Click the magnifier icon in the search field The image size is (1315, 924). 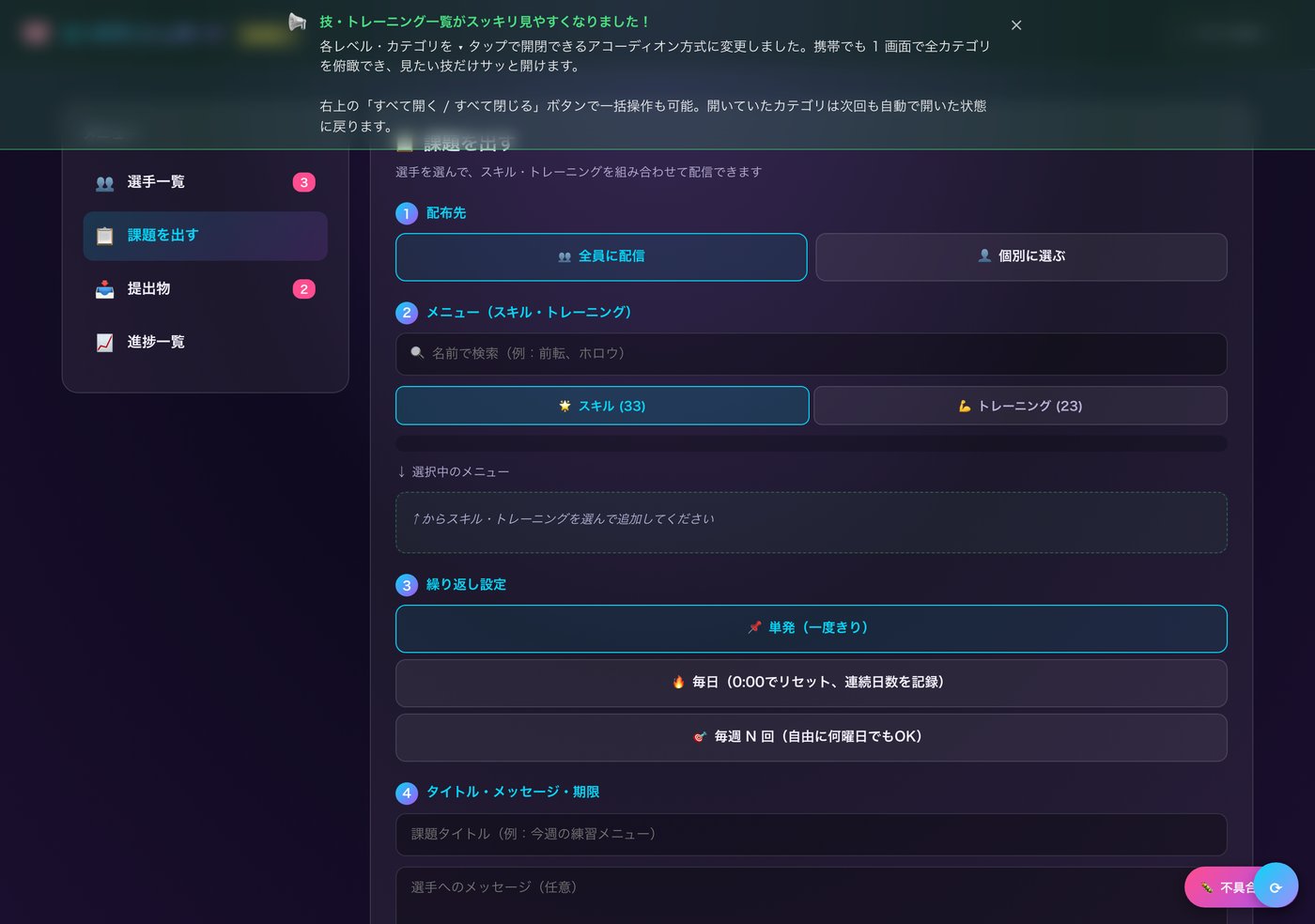click(x=417, y=353)
